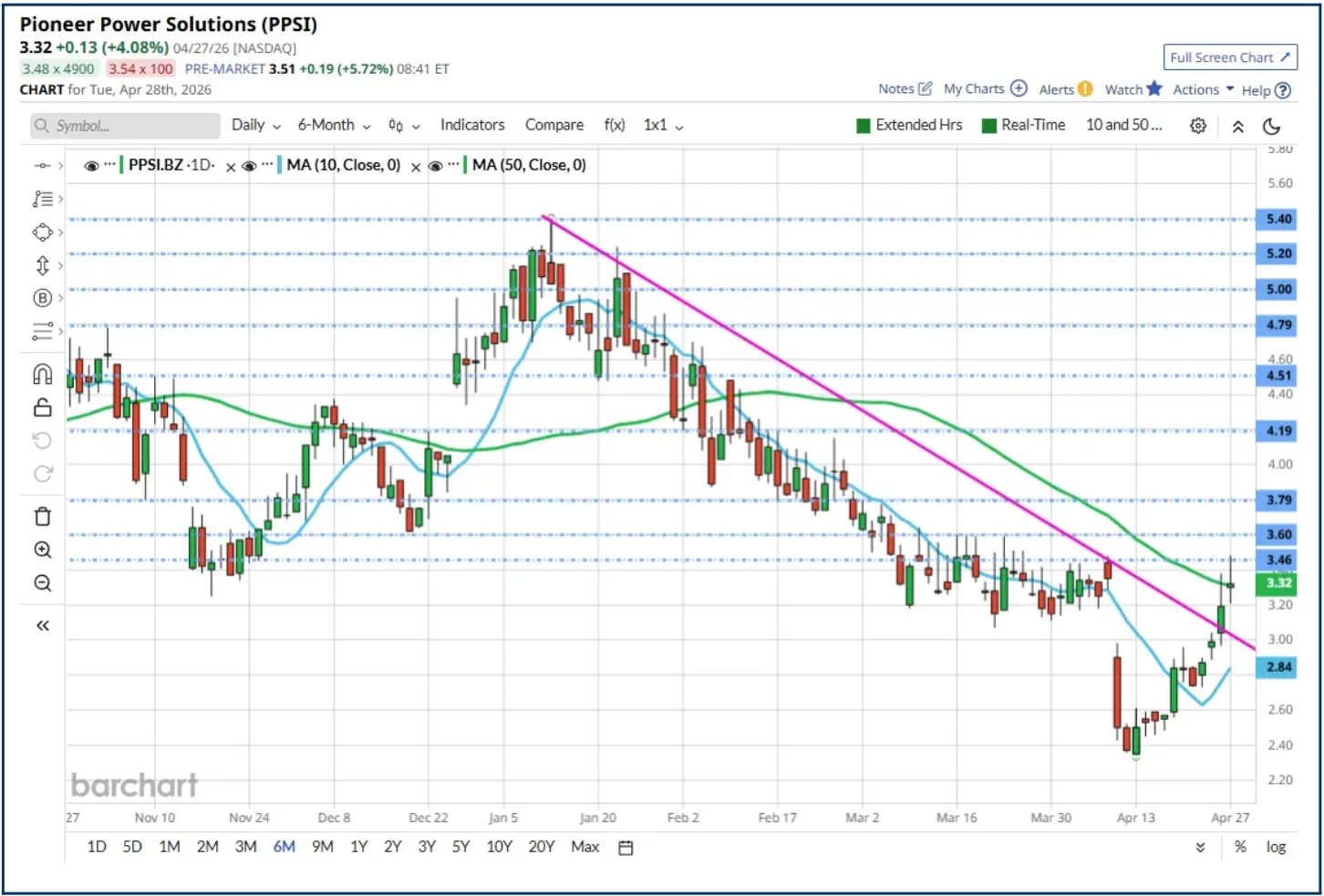Open the My Charts link

(985, 88)
